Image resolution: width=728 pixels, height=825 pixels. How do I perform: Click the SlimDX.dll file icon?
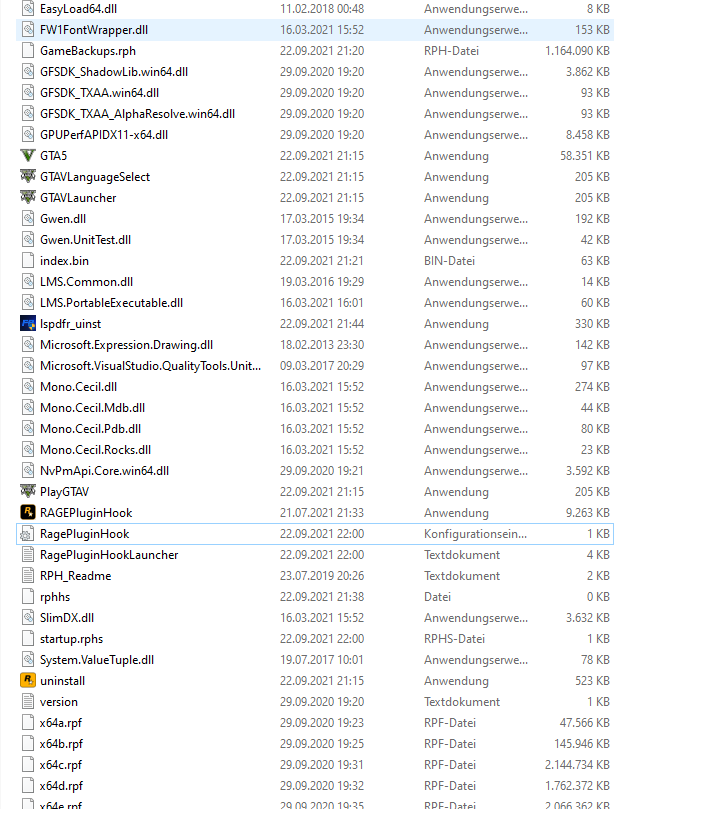pos(28,618)
